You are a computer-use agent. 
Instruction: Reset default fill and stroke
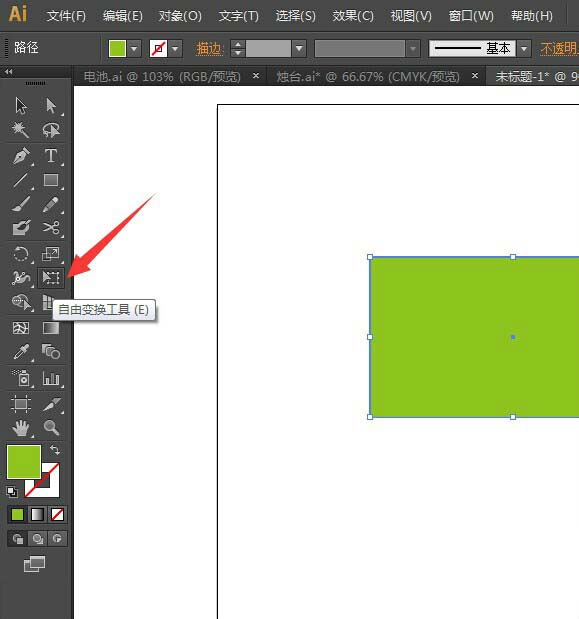pos(12,492)
